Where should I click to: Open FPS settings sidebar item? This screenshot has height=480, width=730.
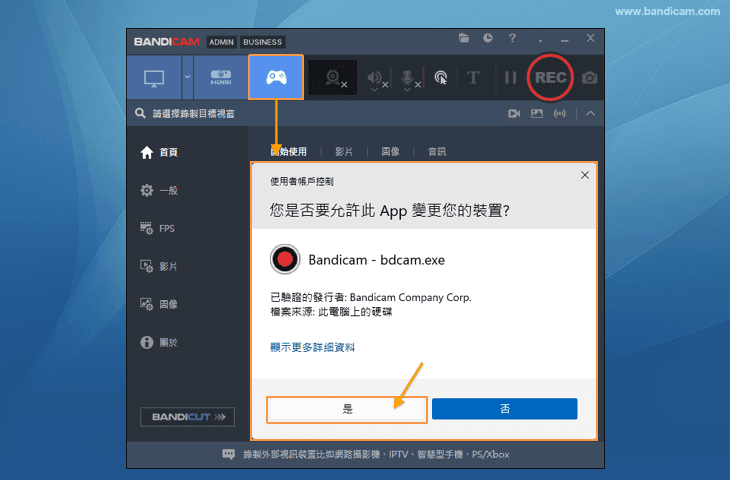pos(157,228)
